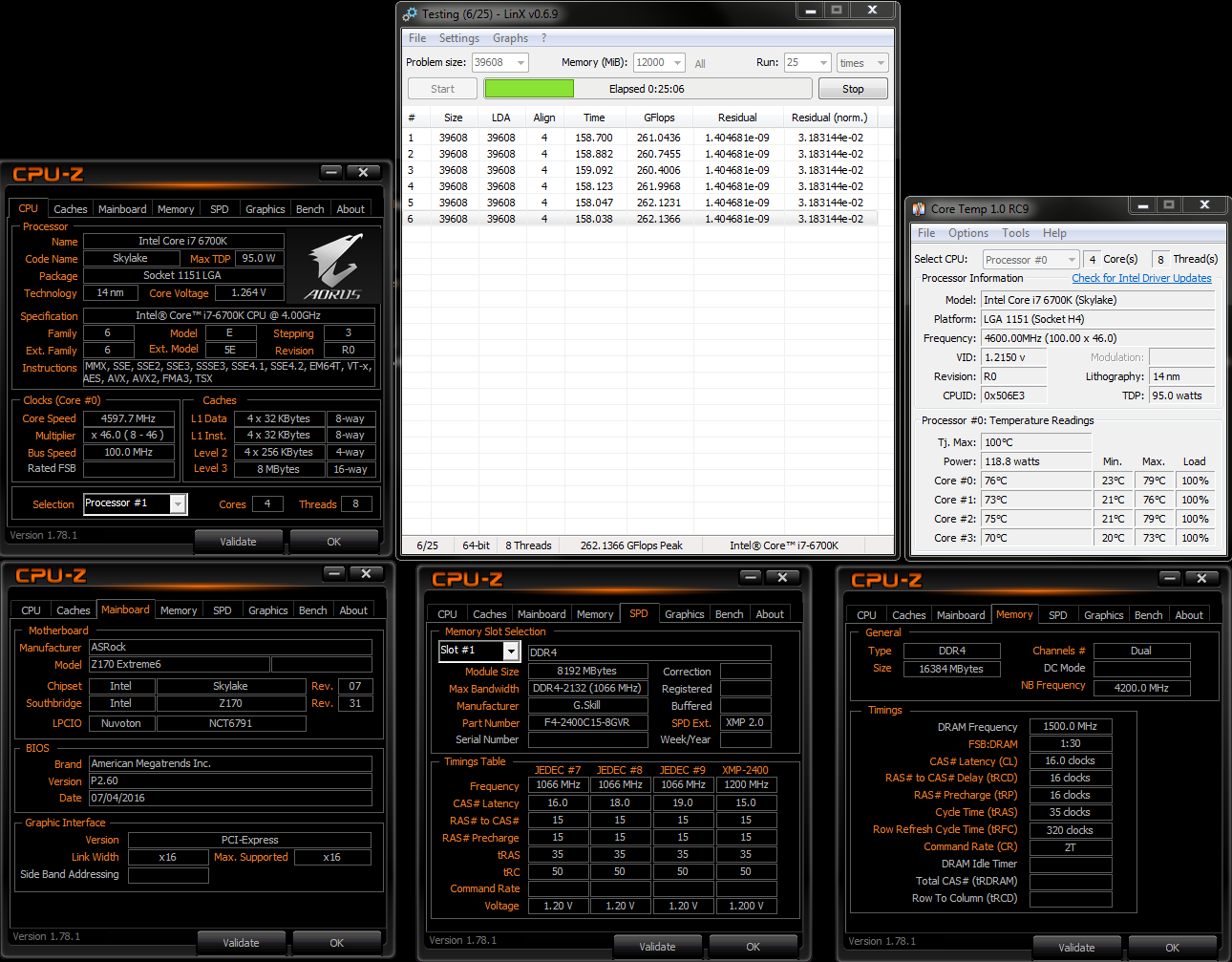
Task: Select CPU tab in Mainboard window
Action: point(31,610)
